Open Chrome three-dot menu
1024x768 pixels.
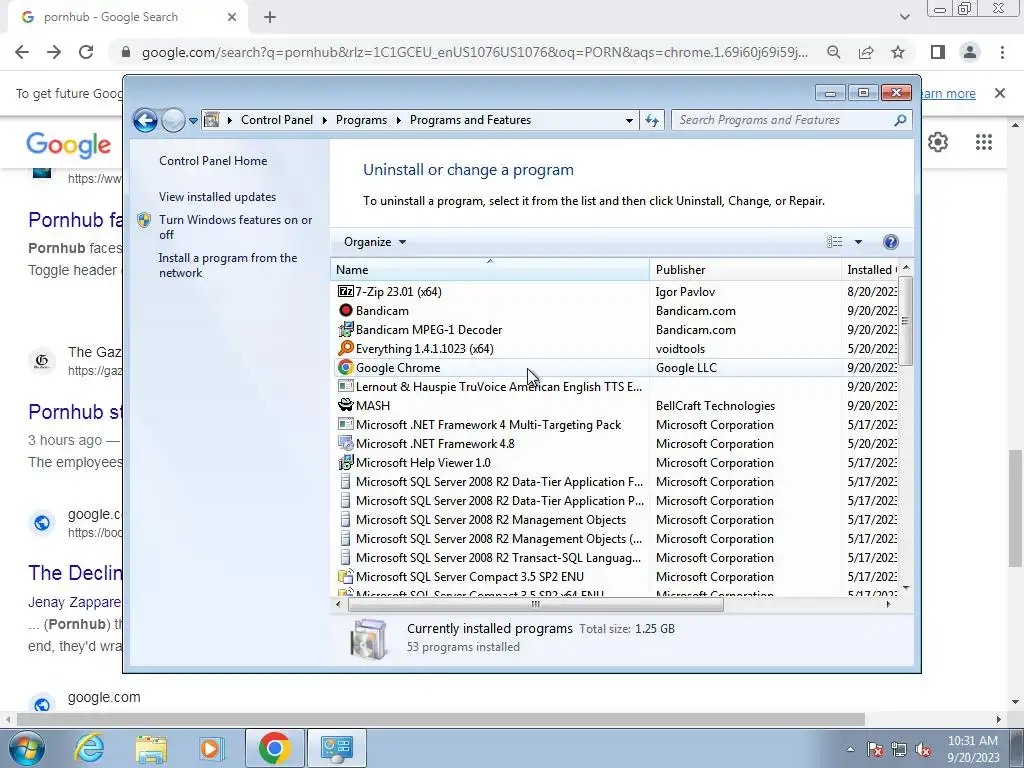(x=1002, y=52)
